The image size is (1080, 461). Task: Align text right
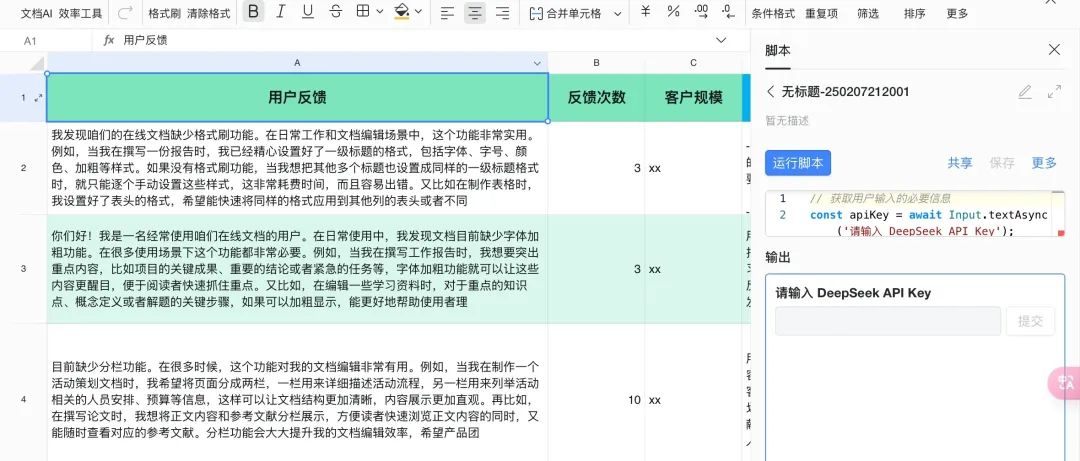(x=503, y=12)
